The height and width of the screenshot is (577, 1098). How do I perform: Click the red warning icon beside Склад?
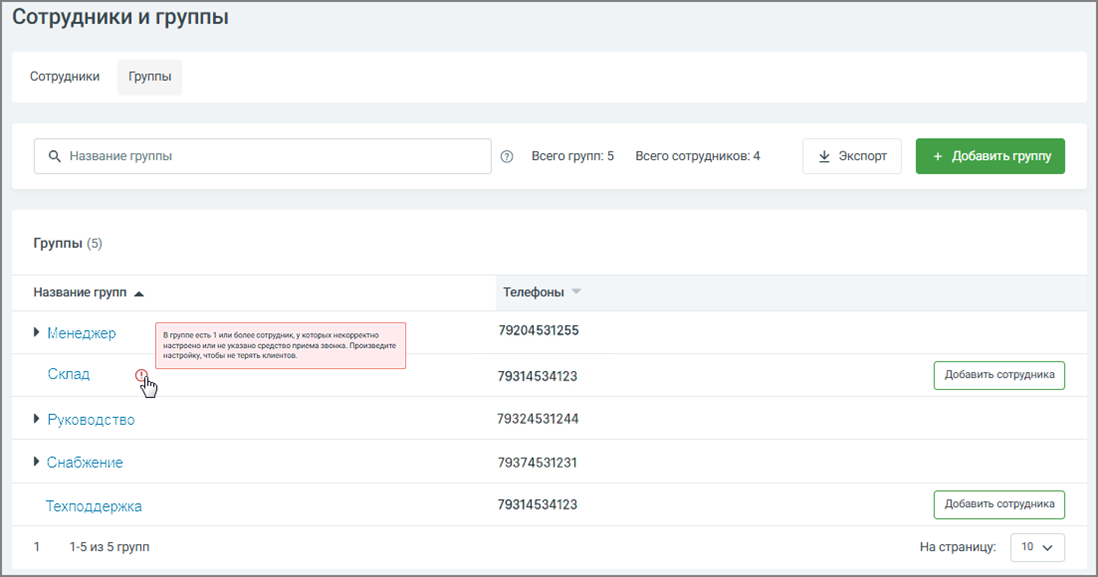click(141, 376)
